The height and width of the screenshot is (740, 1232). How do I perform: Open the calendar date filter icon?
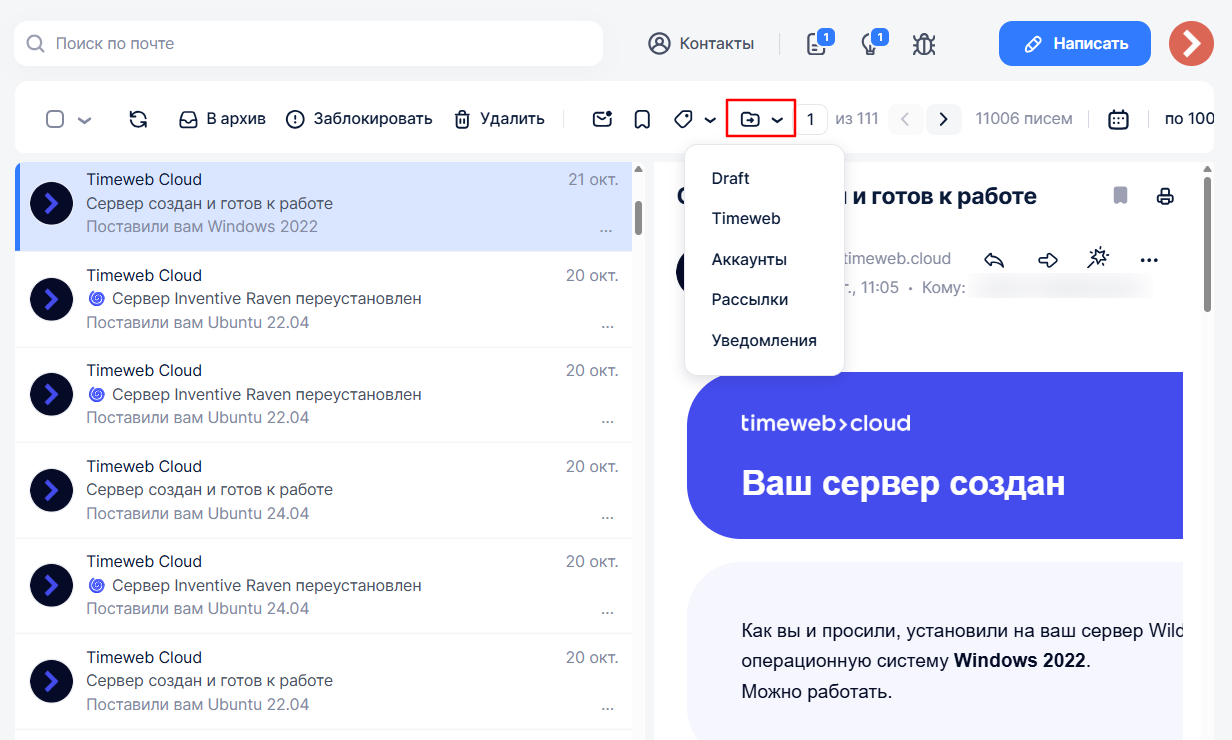[x=1118, y=119]
